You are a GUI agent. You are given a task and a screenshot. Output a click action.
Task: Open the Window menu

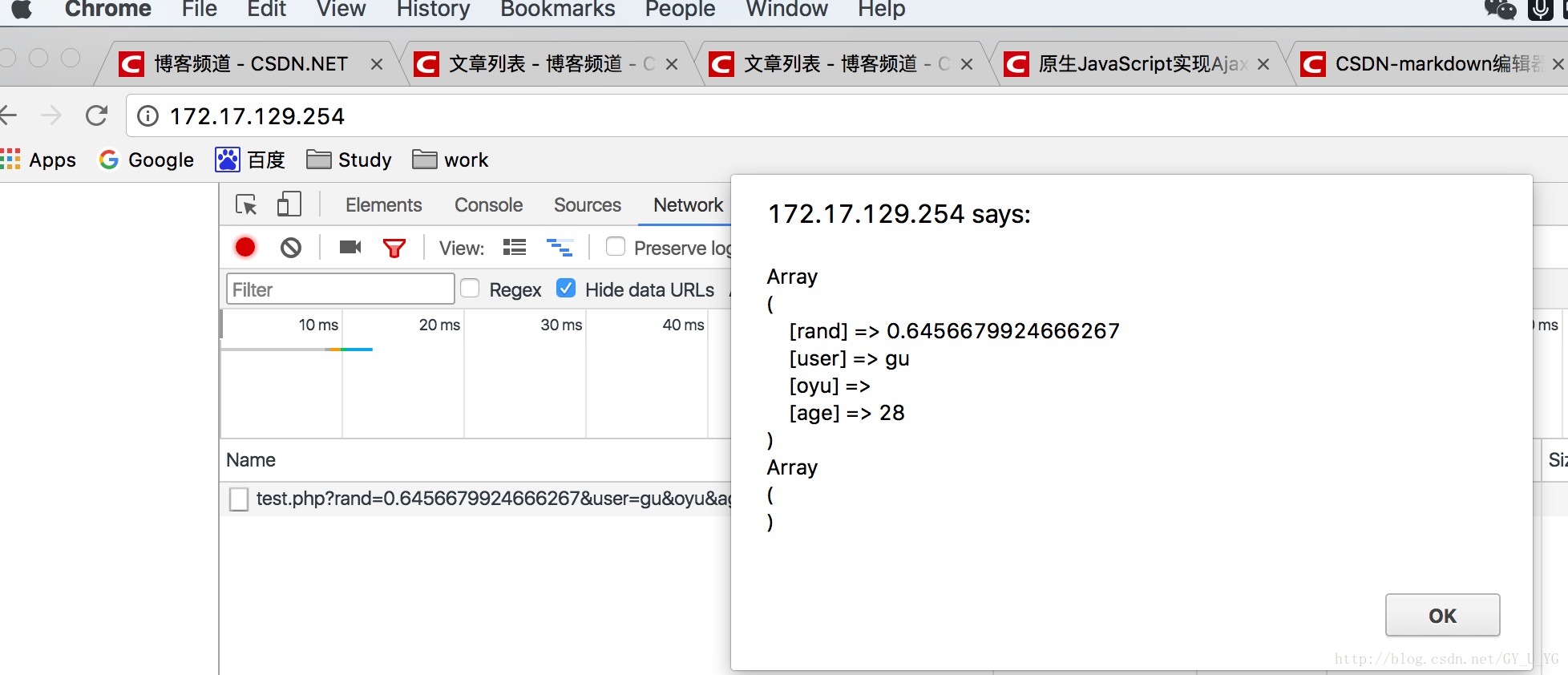tap(786, 9)
